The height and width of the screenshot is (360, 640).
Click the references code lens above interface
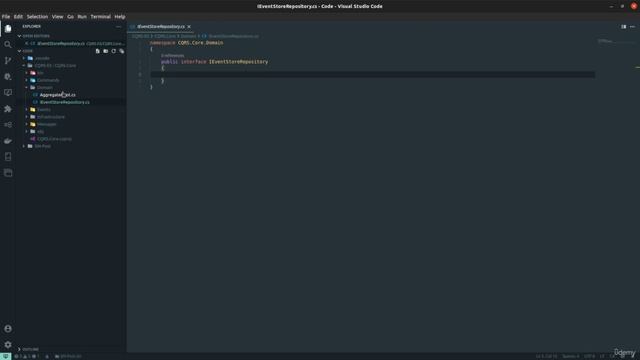click(x=172, y=56)
